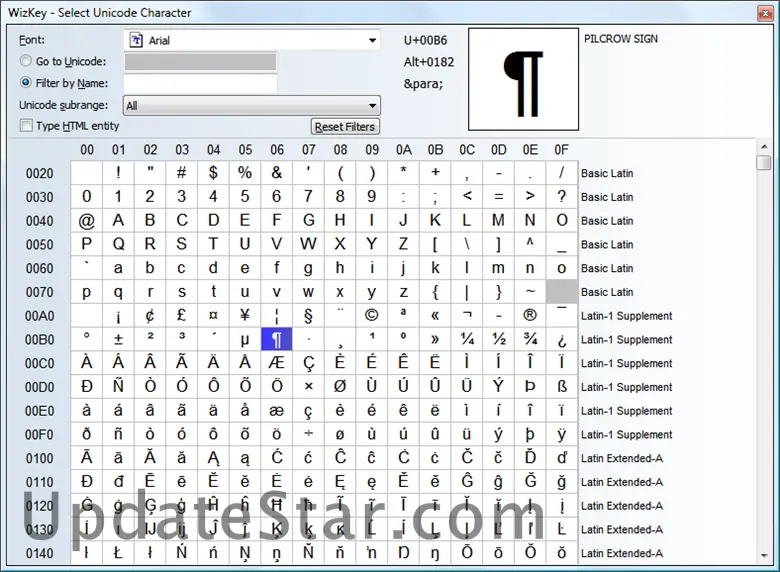Screen dimensions: 780x572
Task: Select the registered sign ® character
Action: click(530, 315)
